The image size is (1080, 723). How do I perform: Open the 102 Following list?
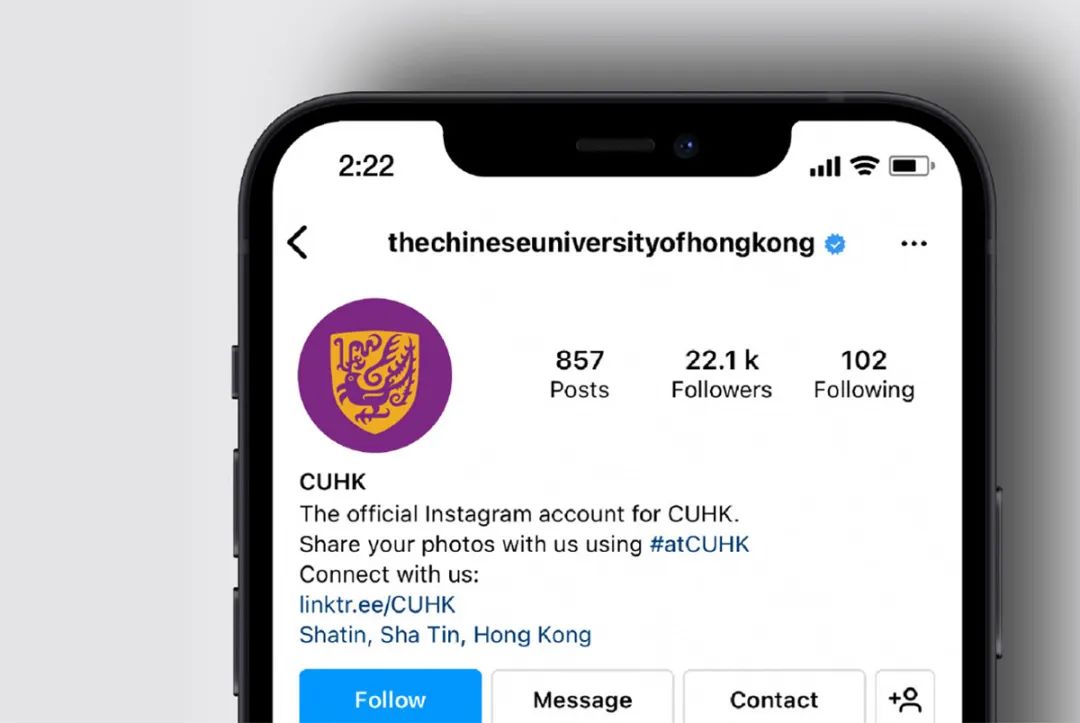click(x=864, y=374)
